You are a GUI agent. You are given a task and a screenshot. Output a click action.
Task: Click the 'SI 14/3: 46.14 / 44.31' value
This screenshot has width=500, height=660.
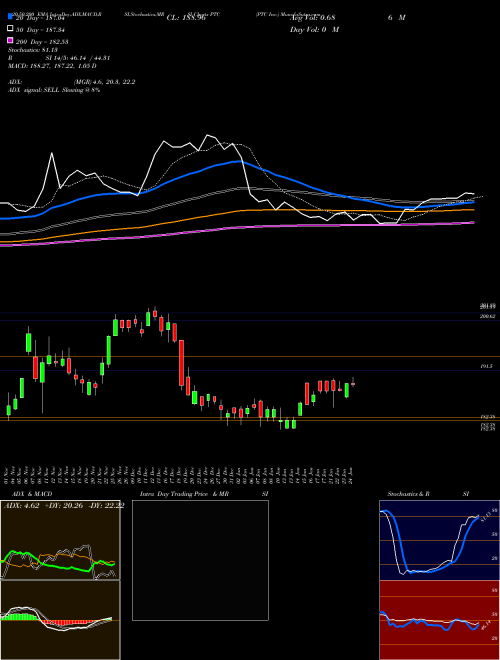coord(78,58)
